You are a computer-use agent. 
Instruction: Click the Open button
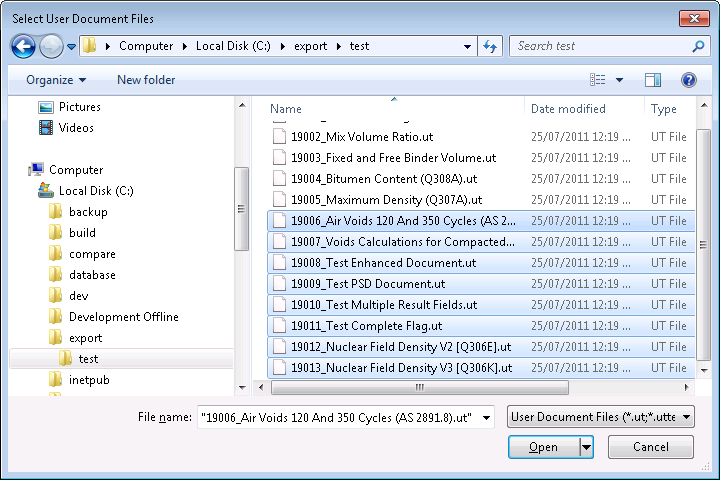tap(543, 447)
